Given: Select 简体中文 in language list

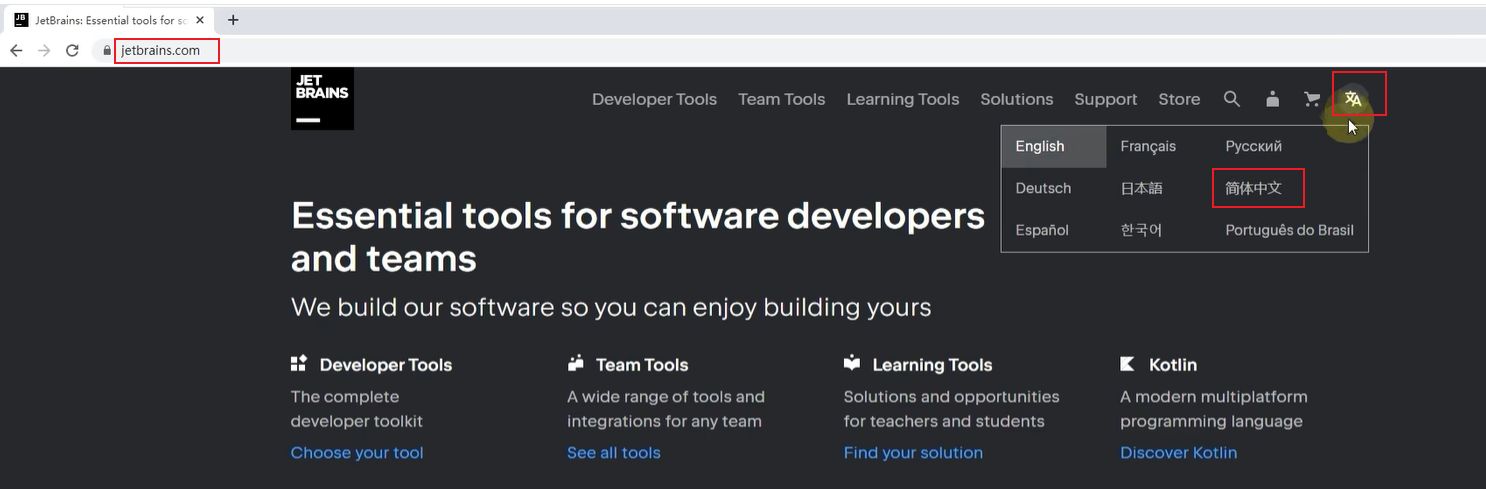Looking at the screenshot, I should coord(1253,188).
